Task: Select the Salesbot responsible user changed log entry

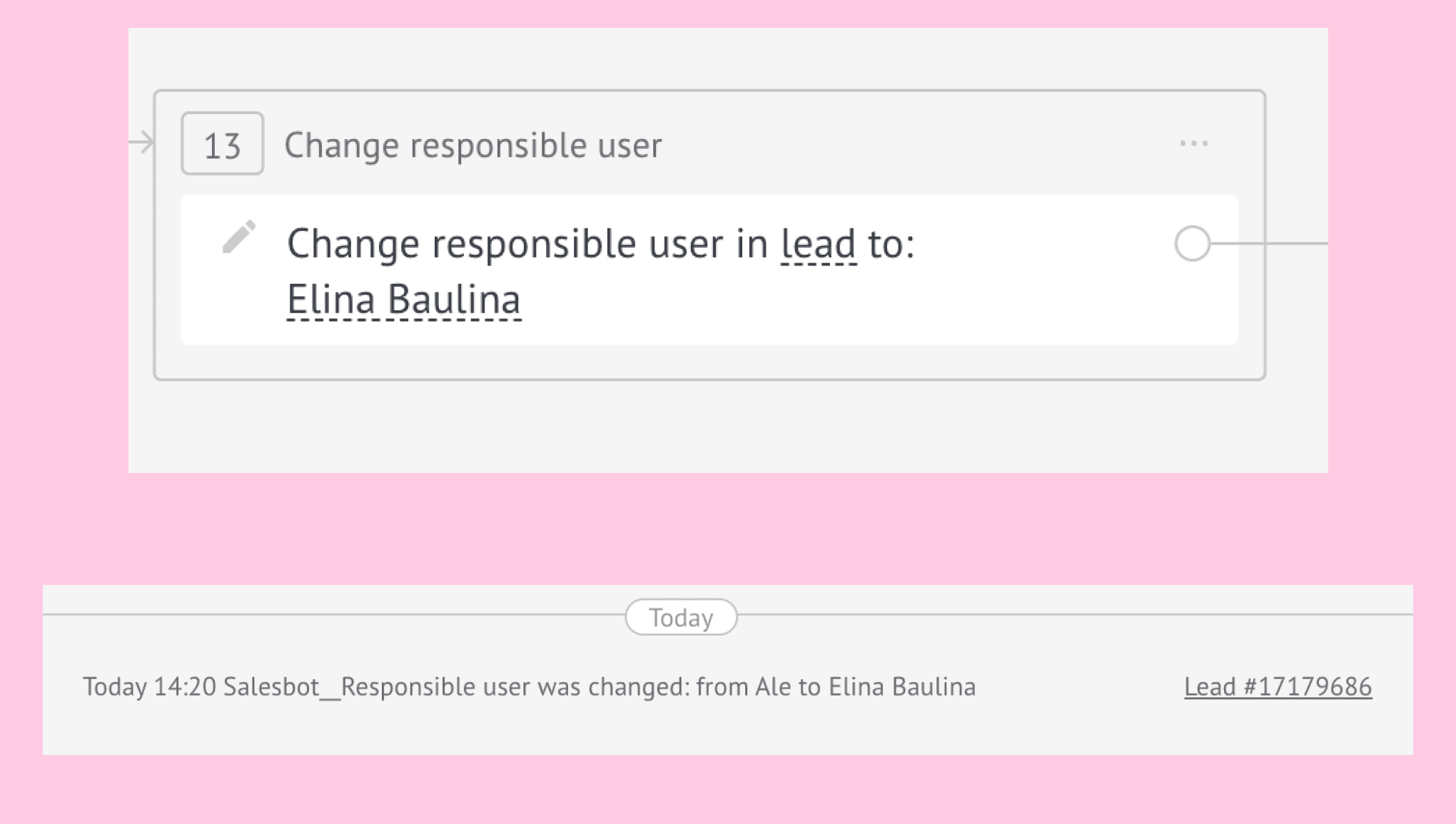Action: pyautogui.click(x=529, y=686)
